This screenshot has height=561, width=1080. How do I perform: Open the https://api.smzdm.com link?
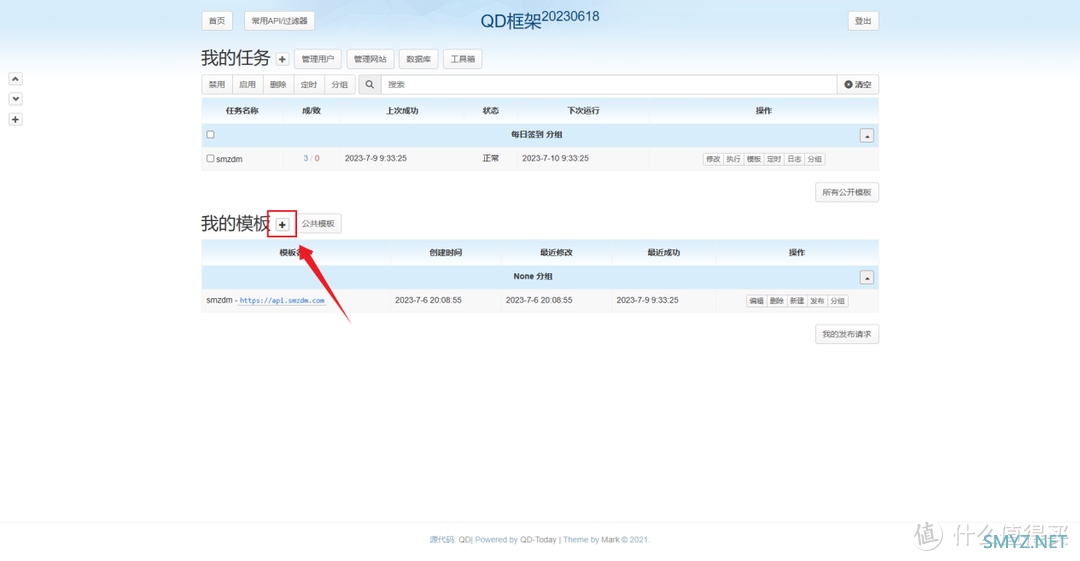282,300
